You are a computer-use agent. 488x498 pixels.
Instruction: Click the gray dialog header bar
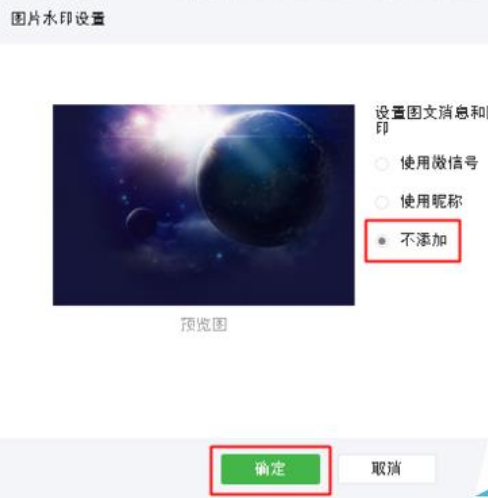(x=244, y=21)
